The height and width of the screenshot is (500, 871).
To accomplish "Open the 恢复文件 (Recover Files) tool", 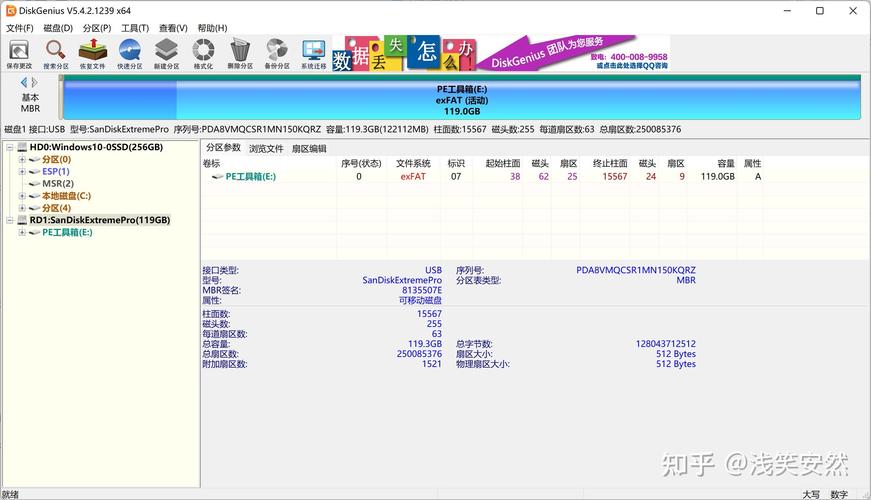I will 92,54.
